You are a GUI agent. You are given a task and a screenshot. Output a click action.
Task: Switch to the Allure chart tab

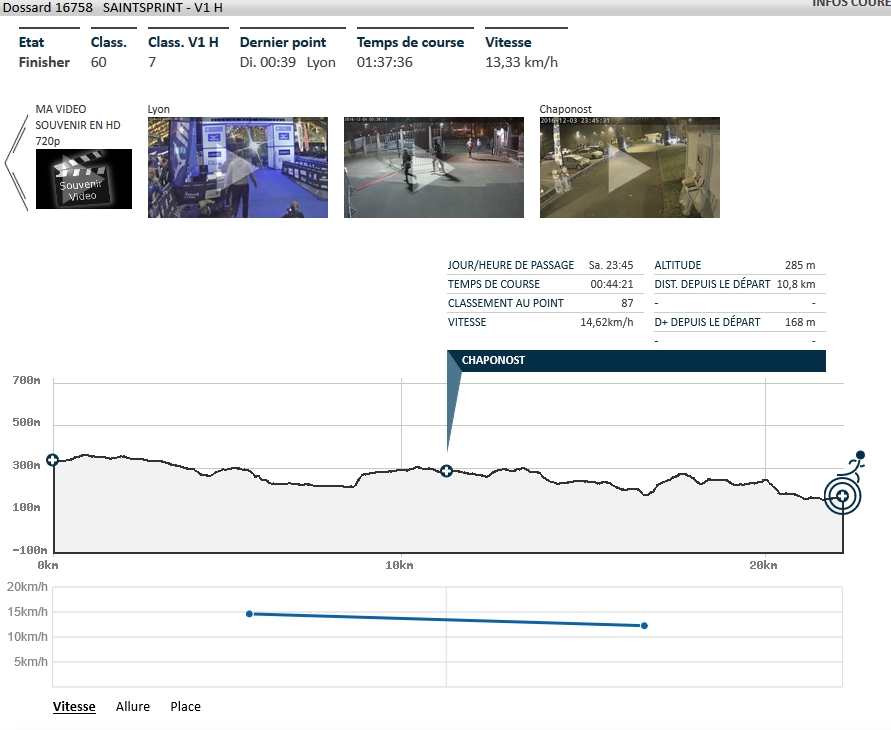[133, 706]
